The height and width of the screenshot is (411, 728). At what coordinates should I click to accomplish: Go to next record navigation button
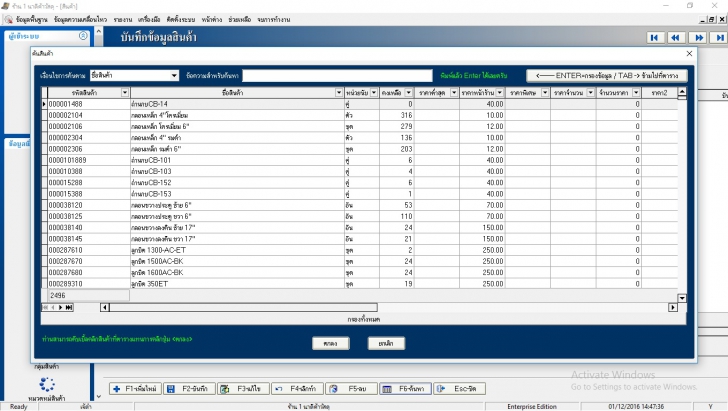point(698,38)
